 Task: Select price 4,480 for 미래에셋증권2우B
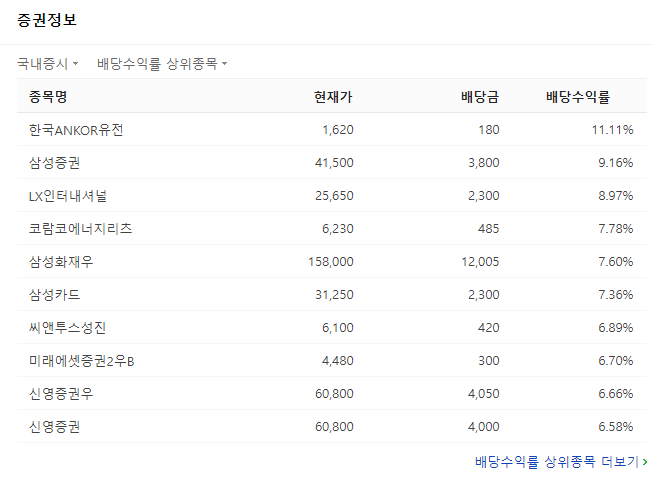point(338,361)
